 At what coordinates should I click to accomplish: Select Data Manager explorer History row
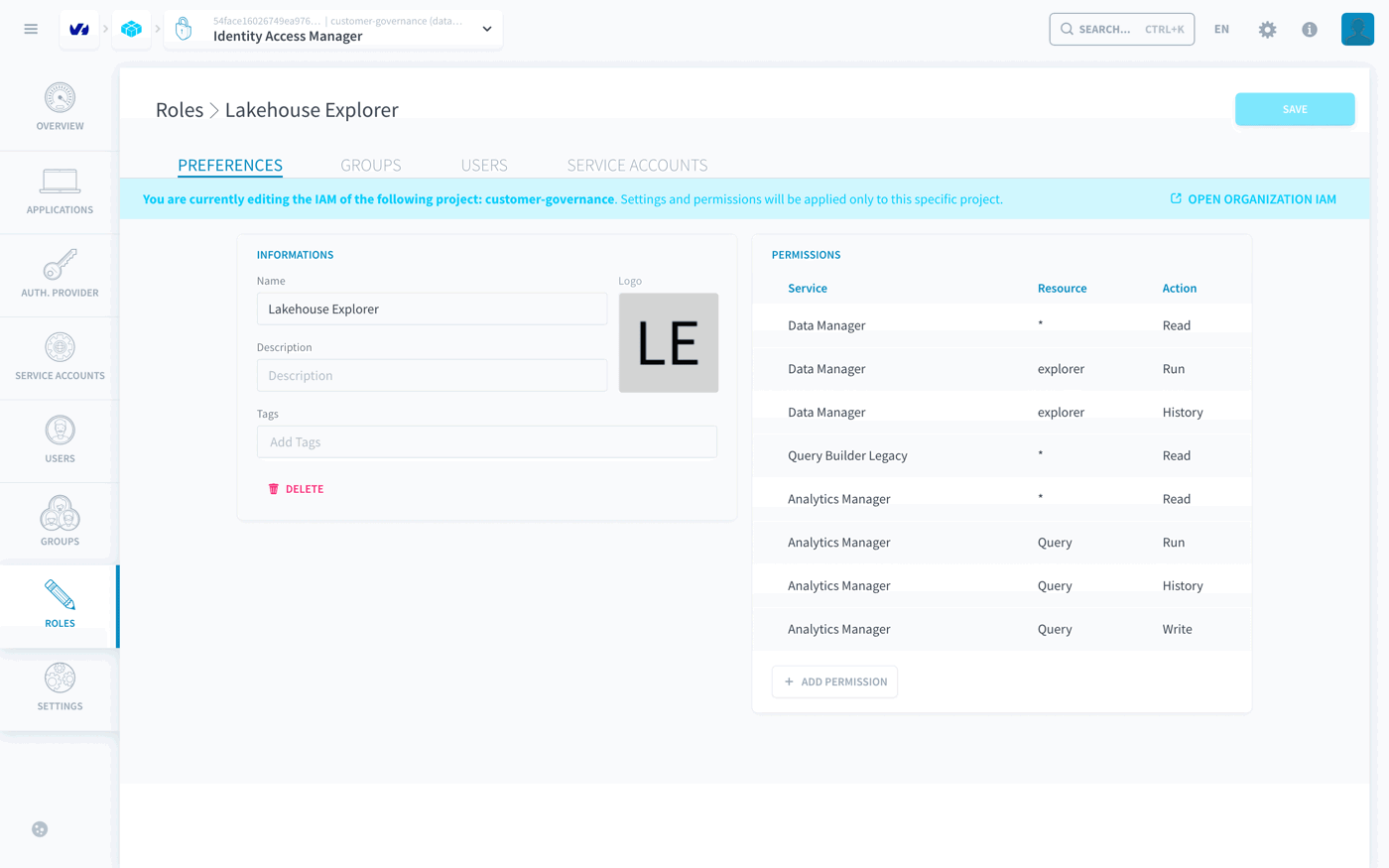(x=1002, y=412)
